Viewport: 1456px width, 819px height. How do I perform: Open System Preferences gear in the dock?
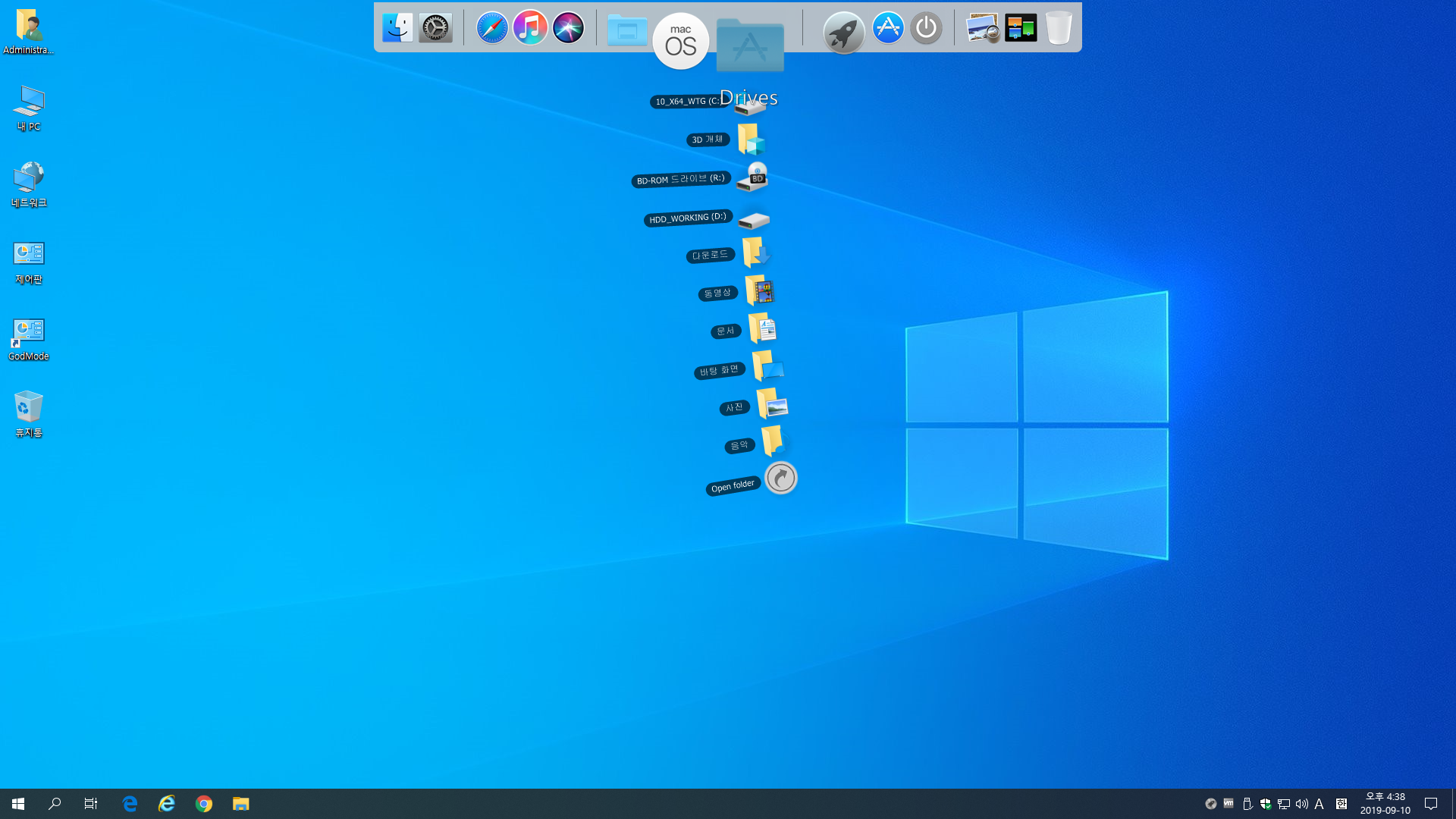click(x=435, y=28)
